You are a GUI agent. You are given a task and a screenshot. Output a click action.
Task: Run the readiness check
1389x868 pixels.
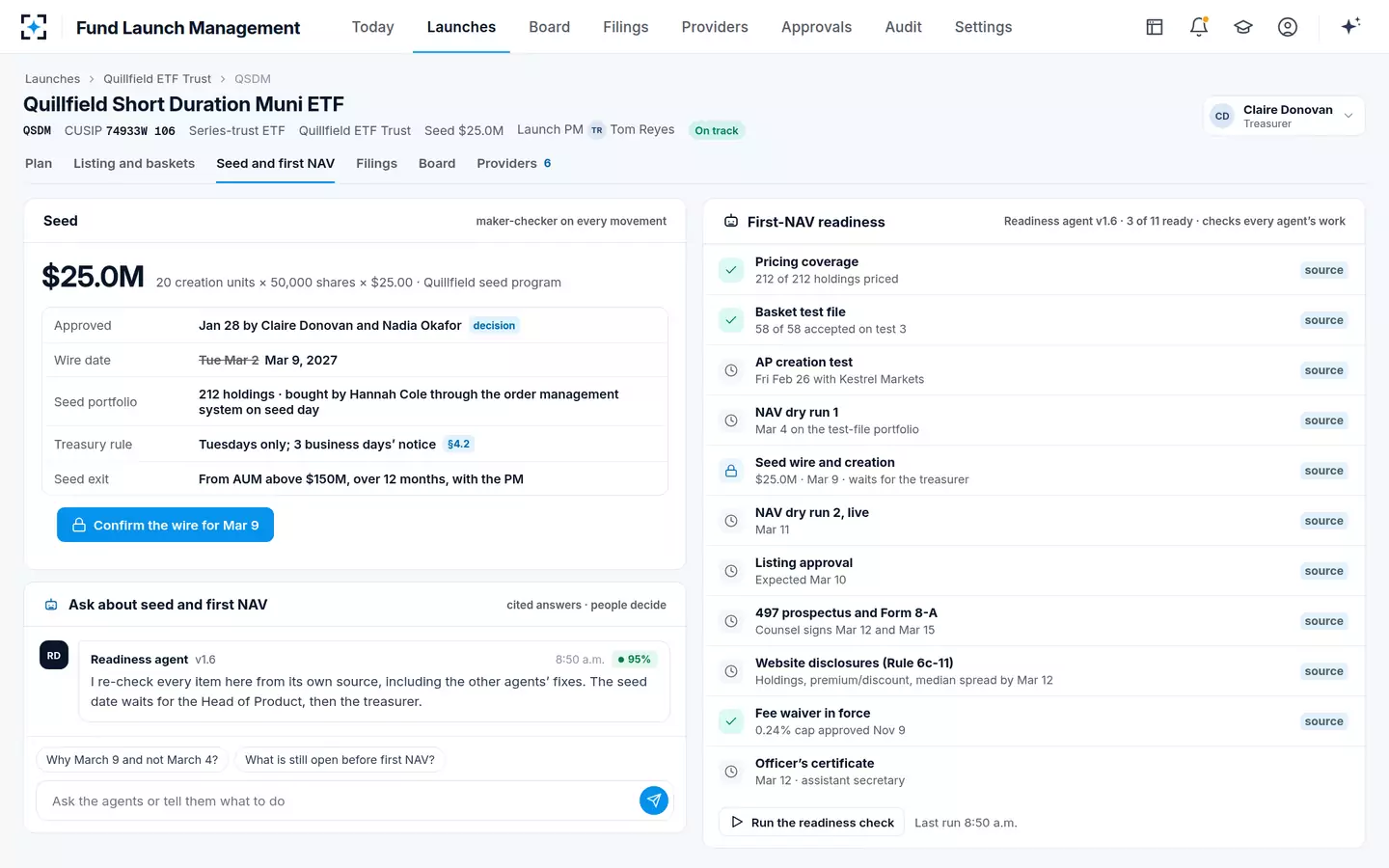811,823
